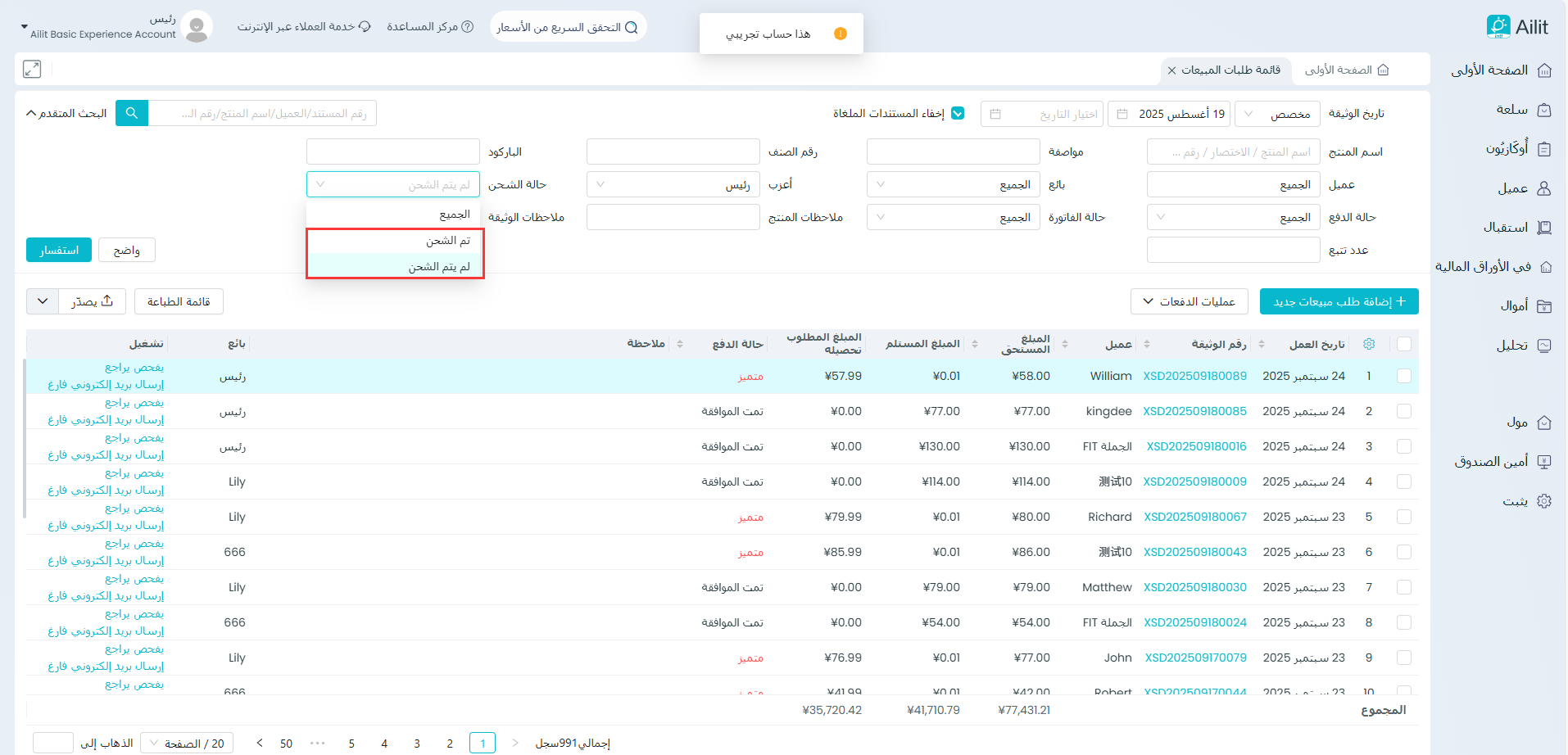1568x755 pixels.
Task: Check the row for order XSD202509180089
Action: click(1404, 376)
